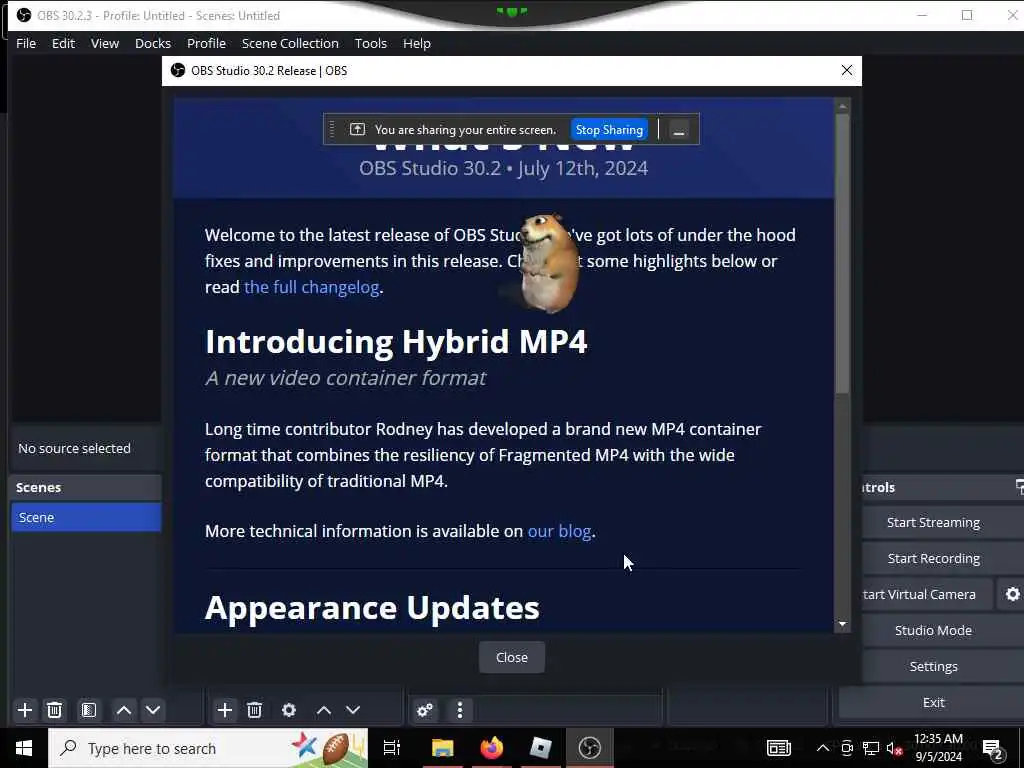Image resolution: width=1024 pixels, height=768 pixels.
Task: Click Start Streaming
Action: [933, 522]
